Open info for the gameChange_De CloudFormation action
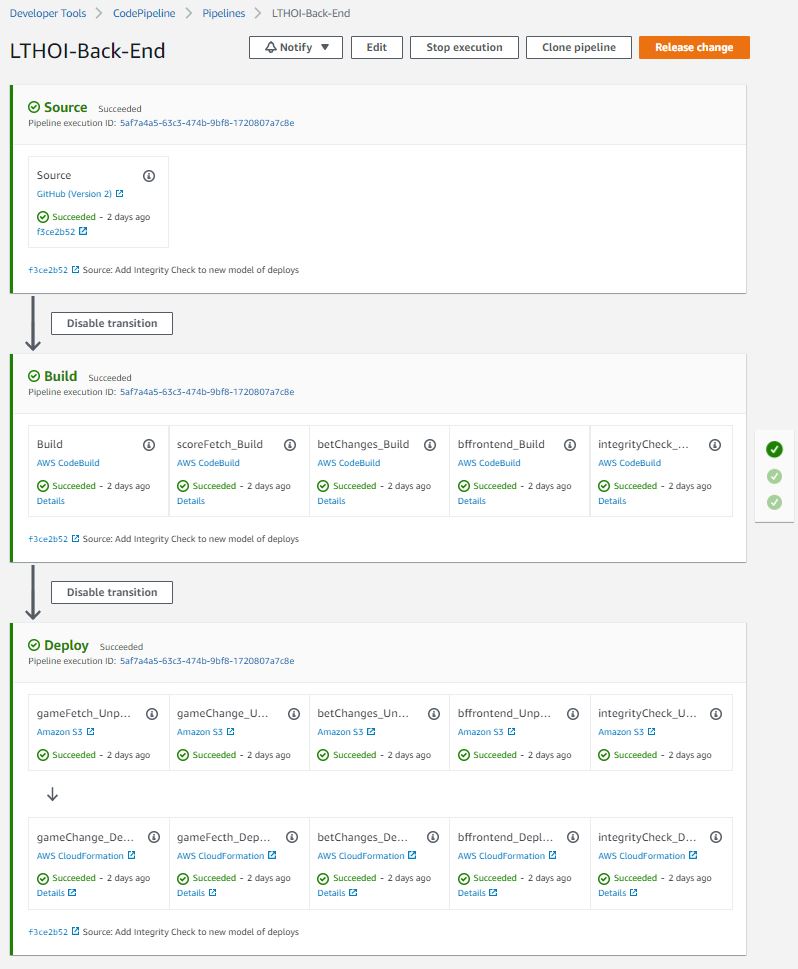 [152, 837]
